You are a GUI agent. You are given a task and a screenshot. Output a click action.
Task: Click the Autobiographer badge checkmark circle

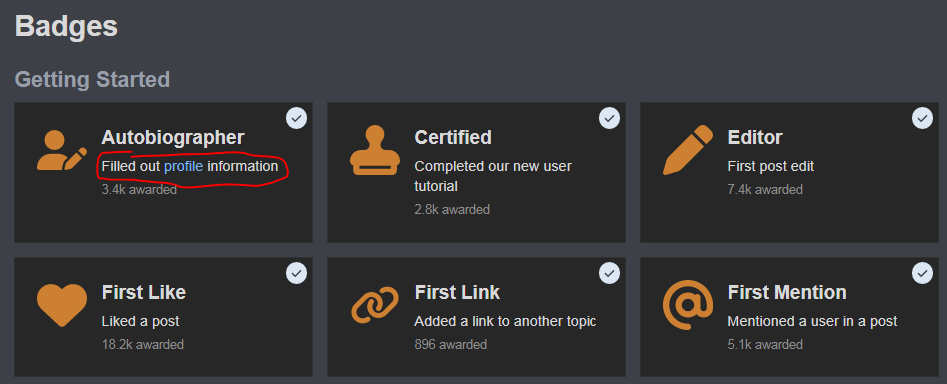point(297,118)
